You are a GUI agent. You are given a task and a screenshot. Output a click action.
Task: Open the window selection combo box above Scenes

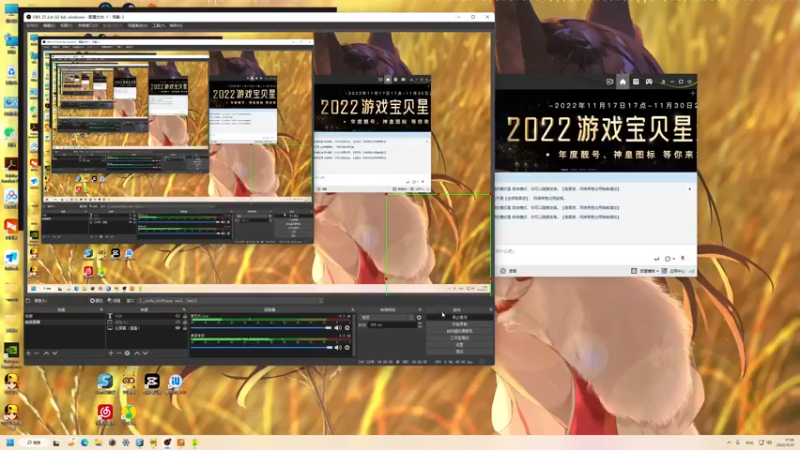coord(231,301)
